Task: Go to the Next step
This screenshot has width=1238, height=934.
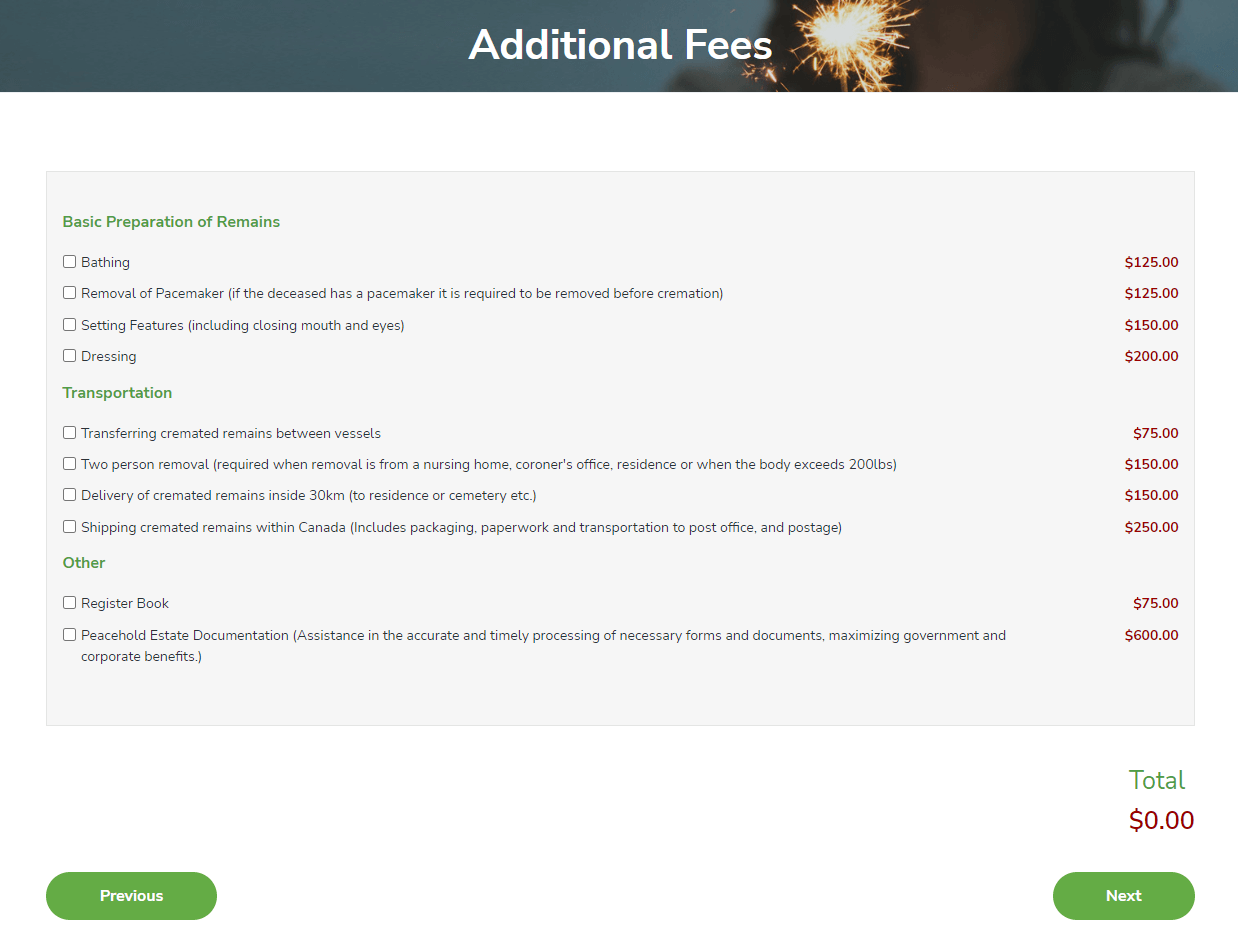Action: click(1123, 896)
